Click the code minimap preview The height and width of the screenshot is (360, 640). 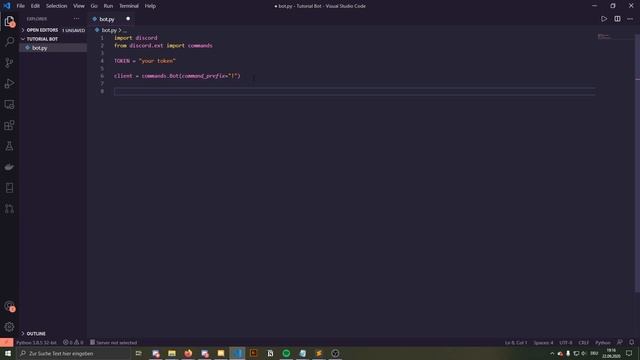point(604,37)
